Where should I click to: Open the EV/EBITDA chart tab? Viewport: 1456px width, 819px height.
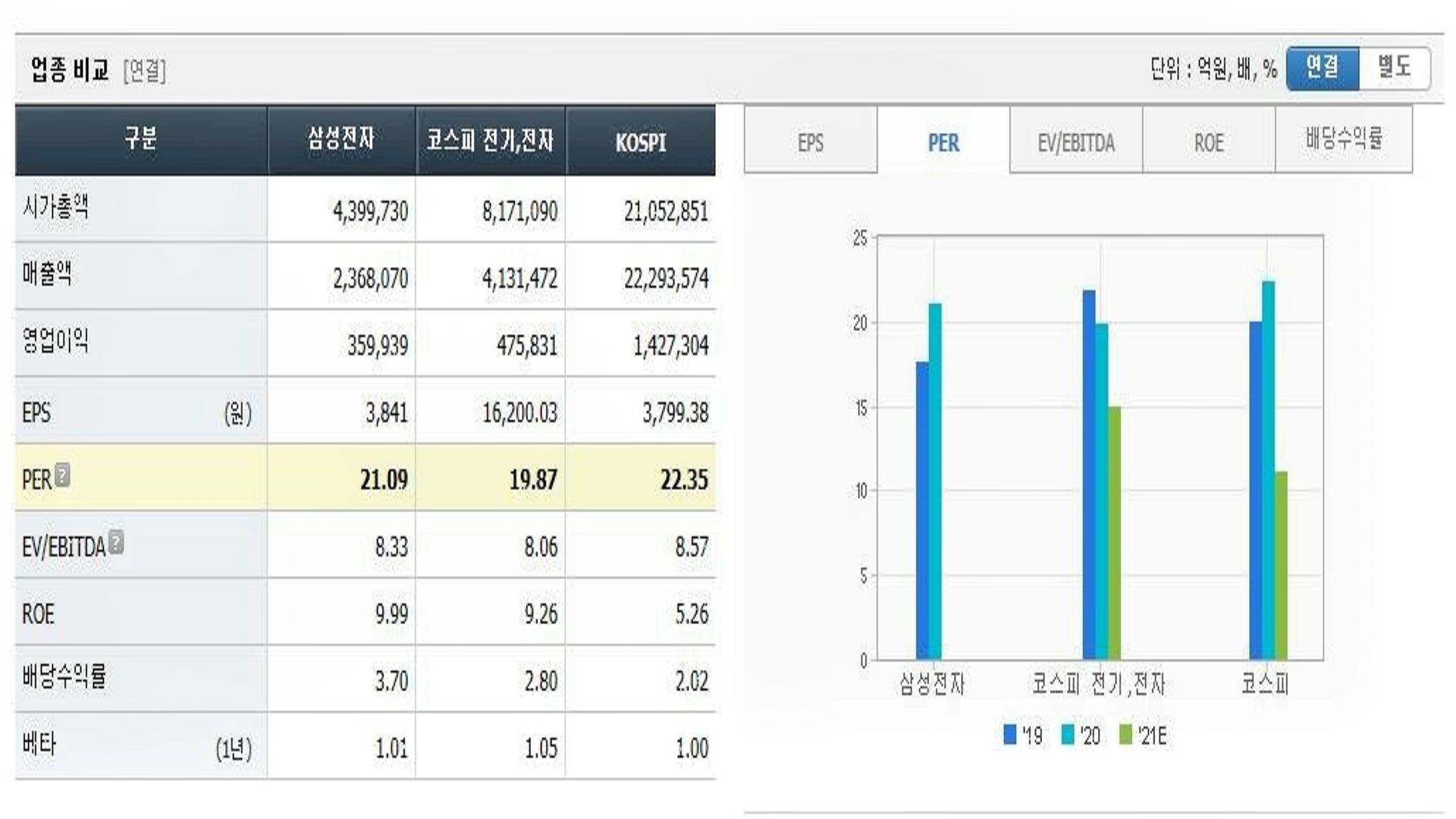1076,141
